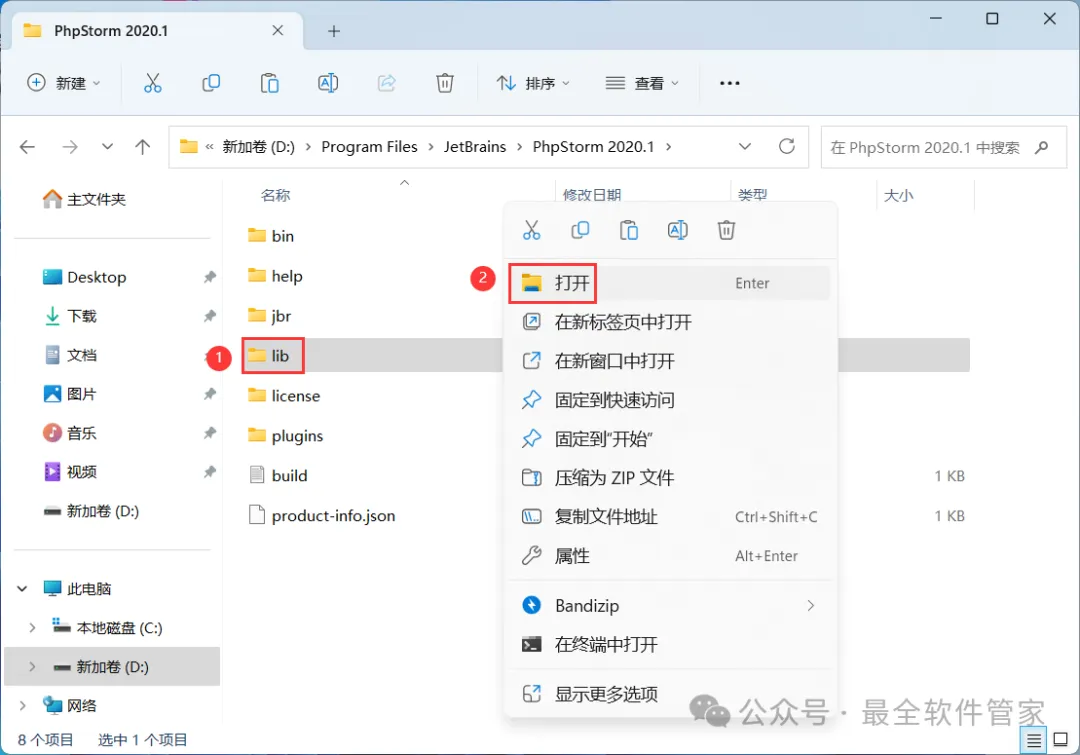Image resolution: width=1080 pixels, height=755 pixels.
Task: Choose 复制文件地址 menu item
Action: tap(669, 517)
